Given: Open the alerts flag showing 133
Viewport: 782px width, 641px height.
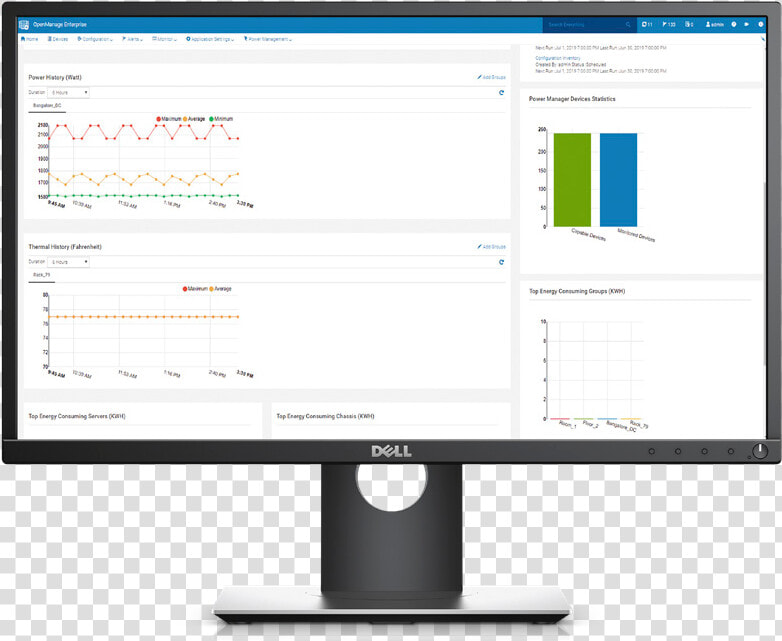Looking at the screenshot, I should (x=669, y=24).
